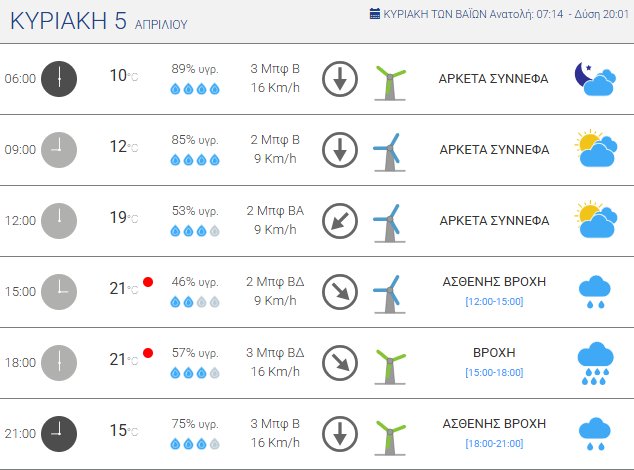Image resolution: width=634 pixels, height=470 pixels.
Task: Click the humidity droplets at 12:00
Action: pyautogui.click(x=195, y=231)
